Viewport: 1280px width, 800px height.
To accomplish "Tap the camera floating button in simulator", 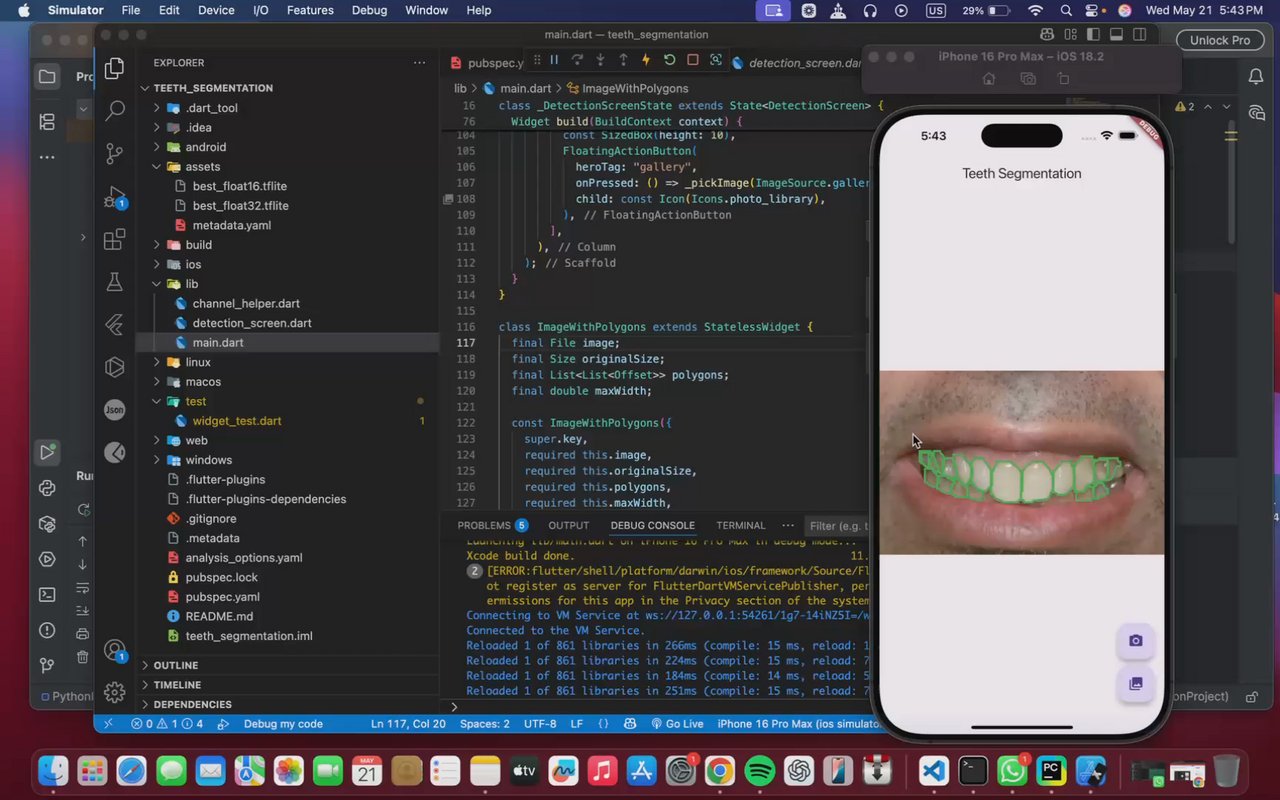I will [x=1135, y=641].
